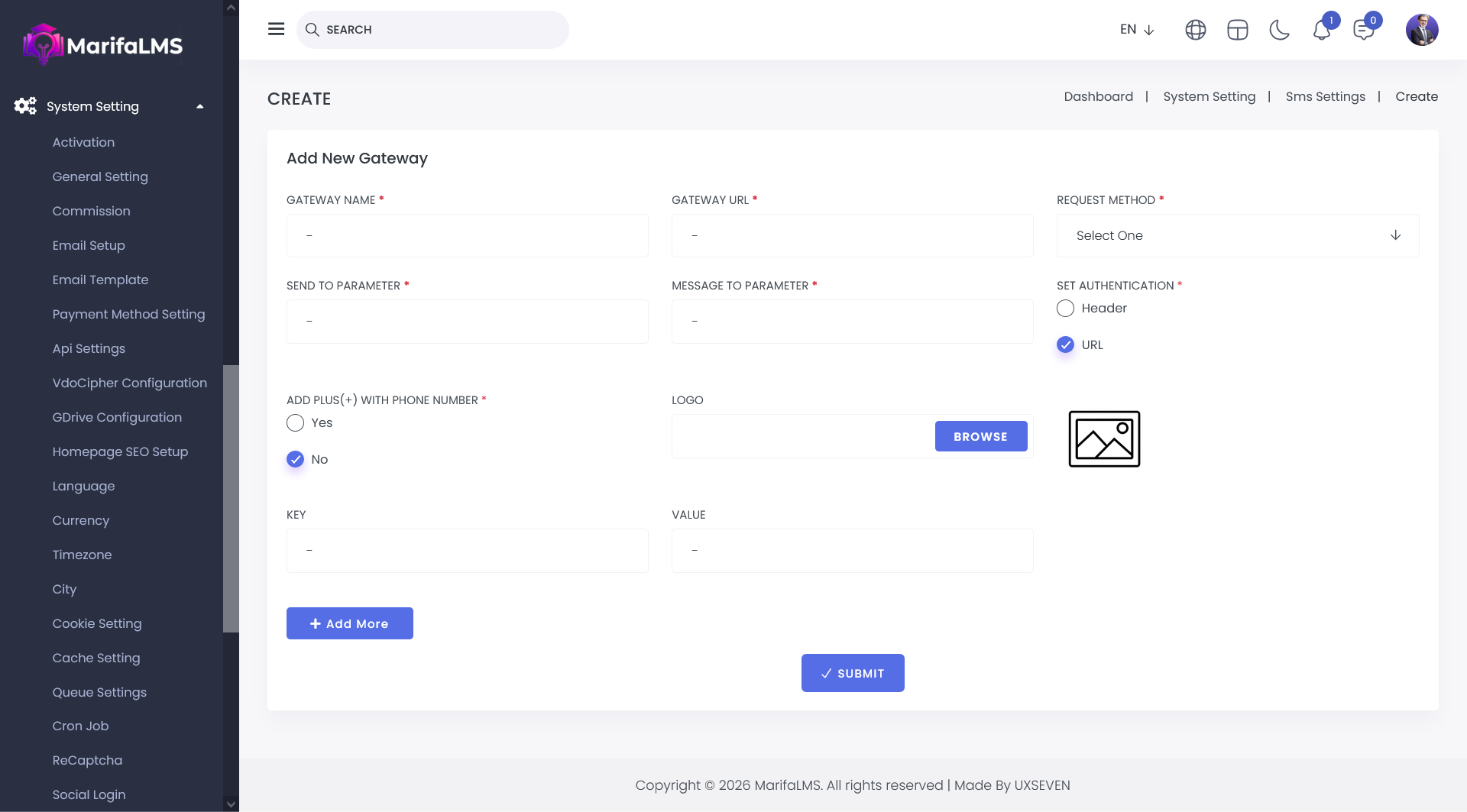The image size is (1467, 812).
Task: Submit the new gateway form
Action: [x=852, y=673]
